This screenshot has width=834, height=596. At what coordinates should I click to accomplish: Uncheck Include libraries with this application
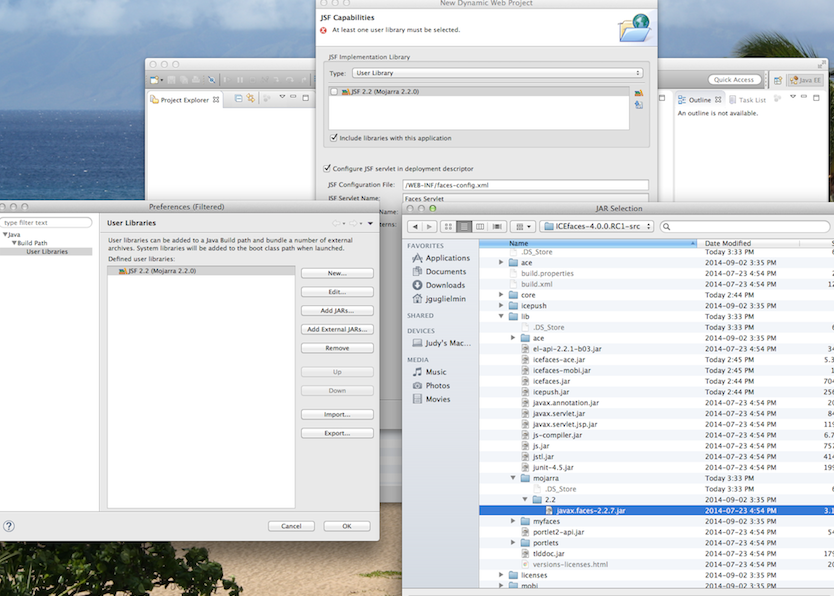334,138
